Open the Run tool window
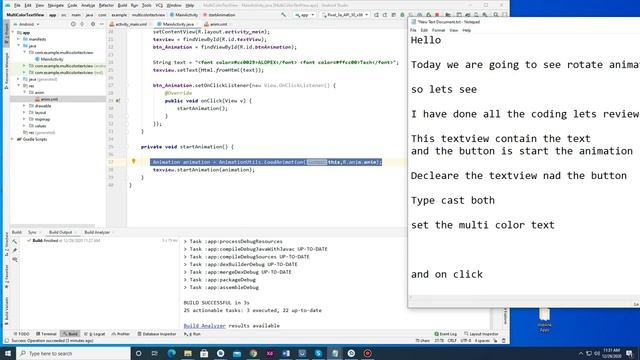This screenshot has height=360, width=640. [193, 334]
